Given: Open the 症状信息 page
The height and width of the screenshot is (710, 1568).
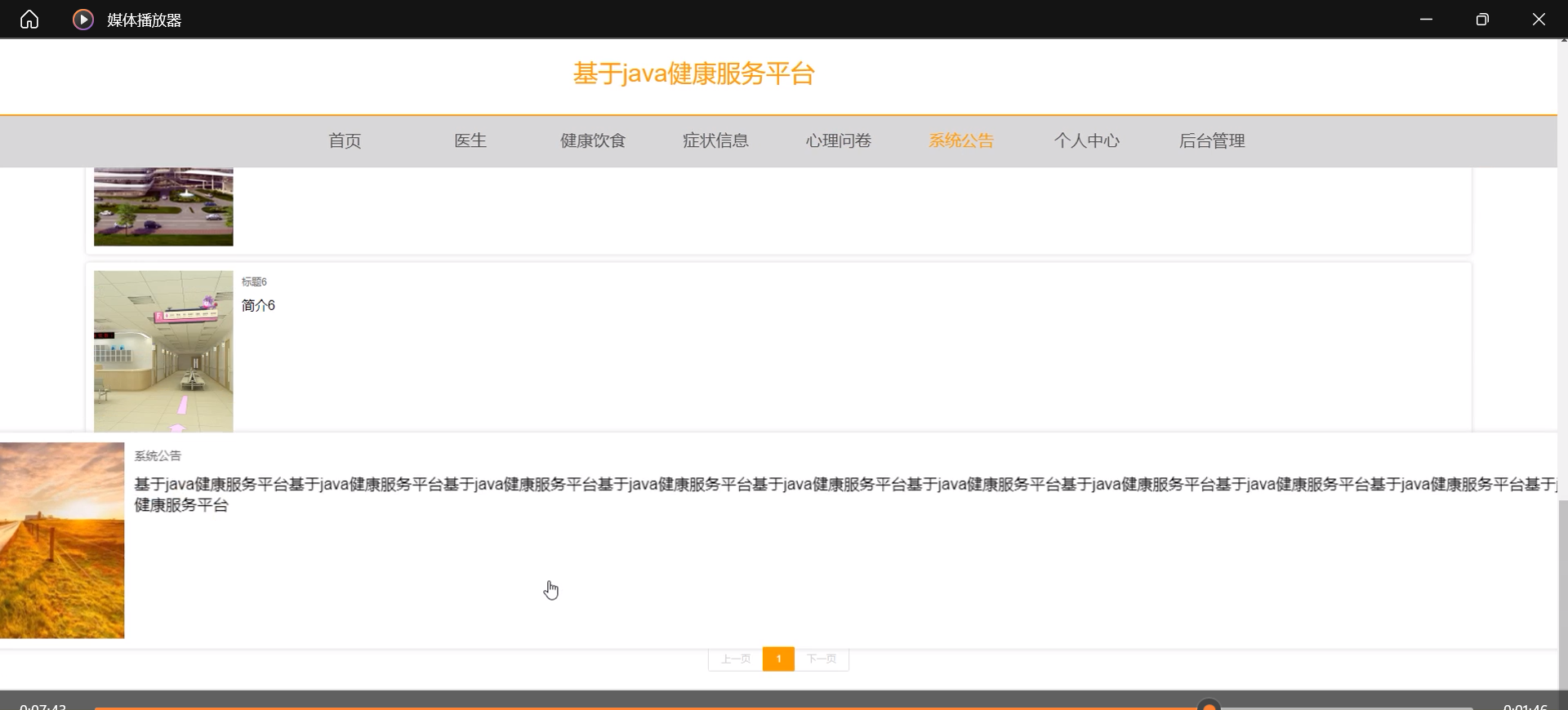Looking at the screenshot, I should (x=715, y=140).
